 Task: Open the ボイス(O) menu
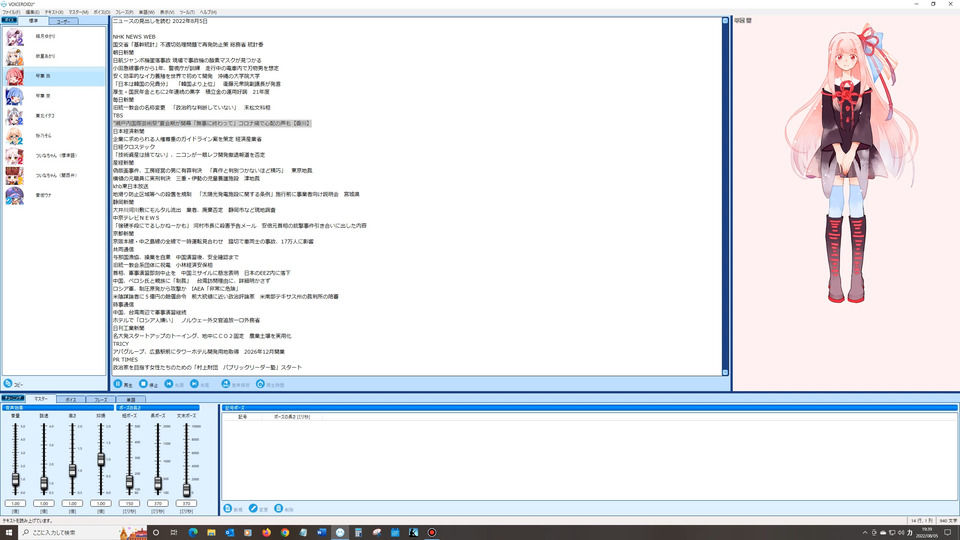[102, 12]
